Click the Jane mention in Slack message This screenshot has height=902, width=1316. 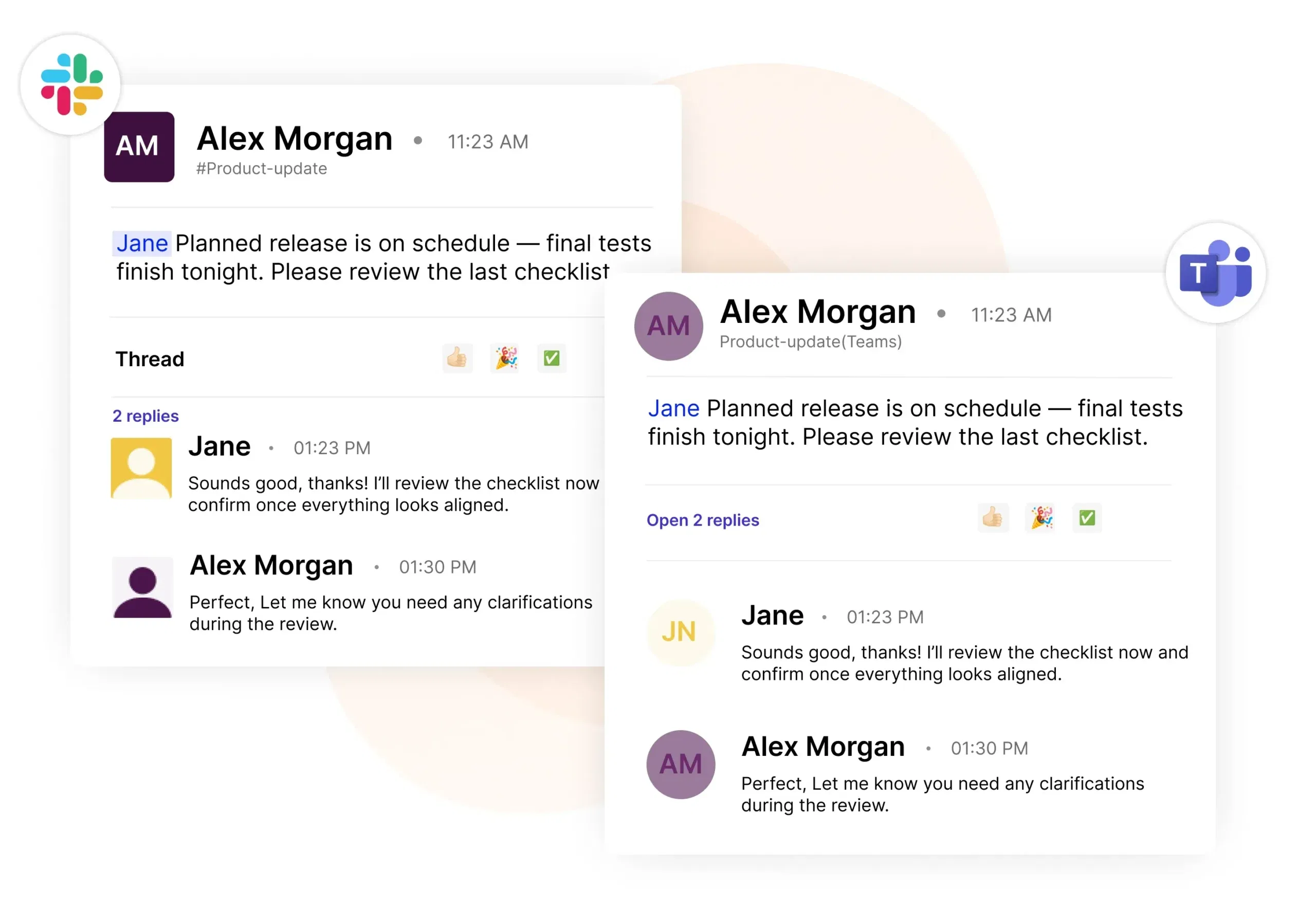pos(142,244)
